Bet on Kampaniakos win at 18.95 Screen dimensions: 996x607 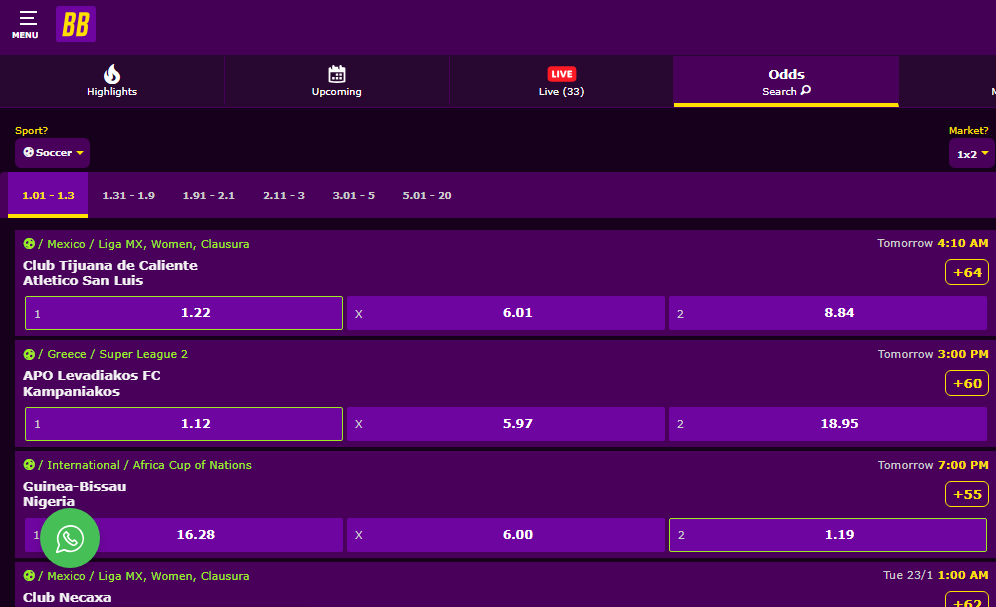pyautogui.click(x=828, y=424)
